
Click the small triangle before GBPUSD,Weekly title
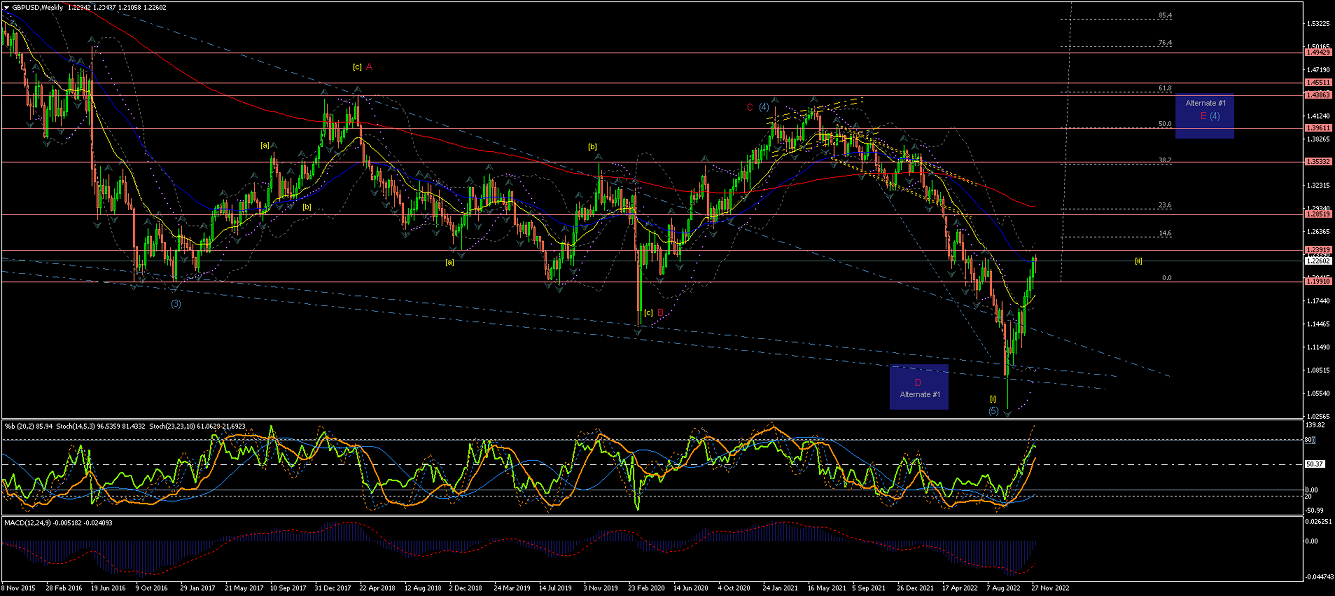(x=5, y=7)
